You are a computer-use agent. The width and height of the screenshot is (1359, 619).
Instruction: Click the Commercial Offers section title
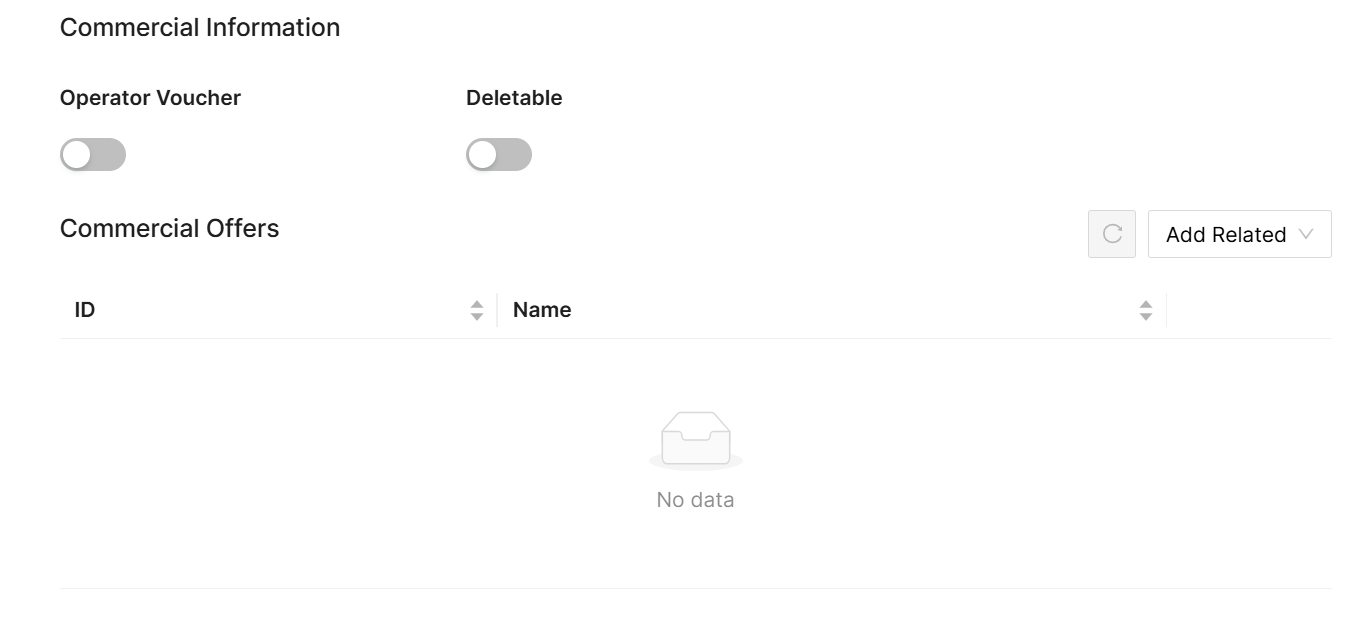(x=169, y=229)
